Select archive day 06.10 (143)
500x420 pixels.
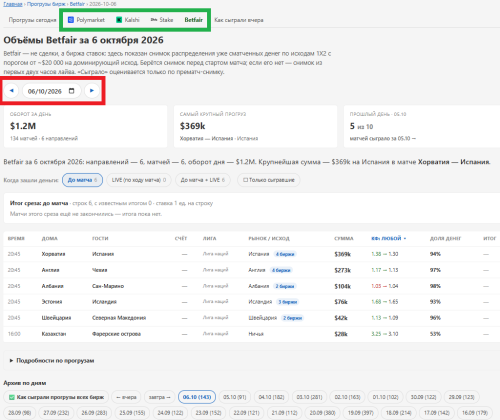point(197,397)
